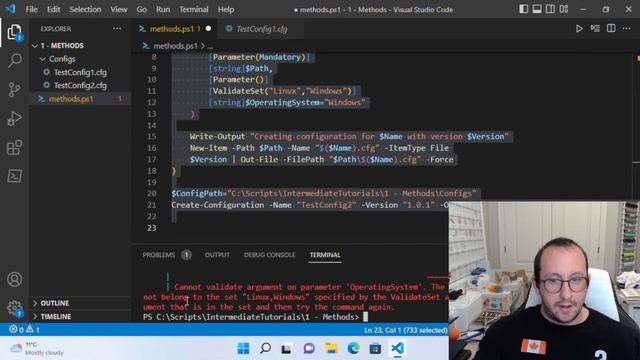
Task: Expand breadcrumb methods.ps1 chevron
Action: (x=203, y=46)
